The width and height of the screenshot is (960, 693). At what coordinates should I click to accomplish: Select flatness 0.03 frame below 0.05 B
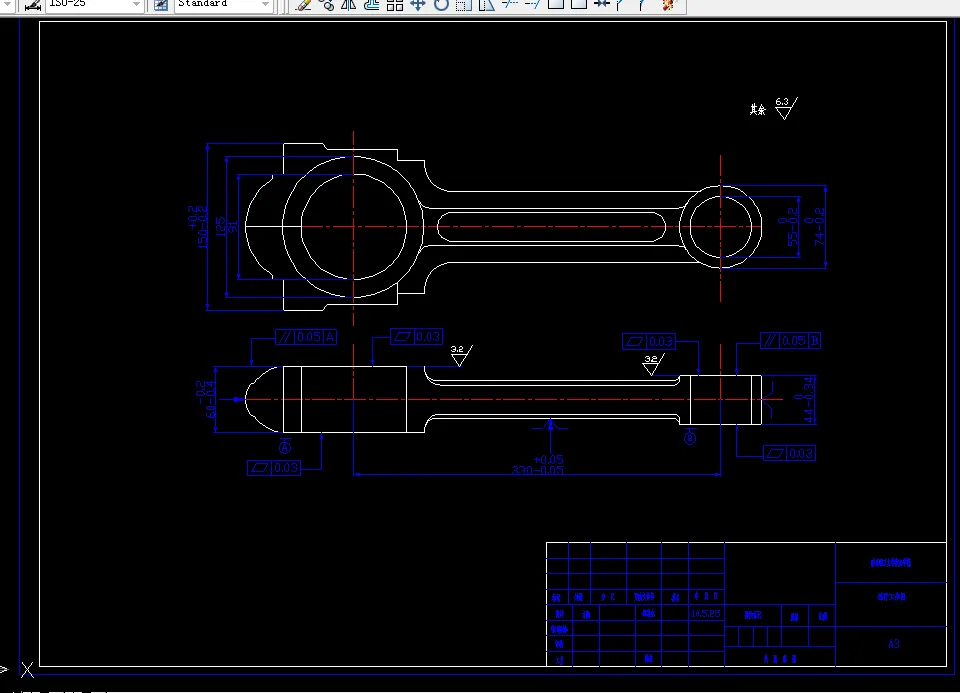789,453
